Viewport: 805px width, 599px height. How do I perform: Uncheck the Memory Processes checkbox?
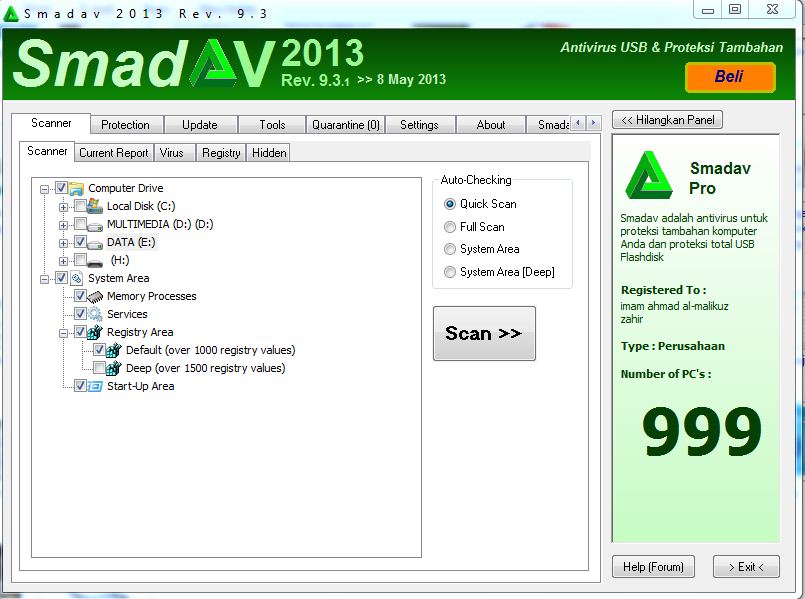80,296
